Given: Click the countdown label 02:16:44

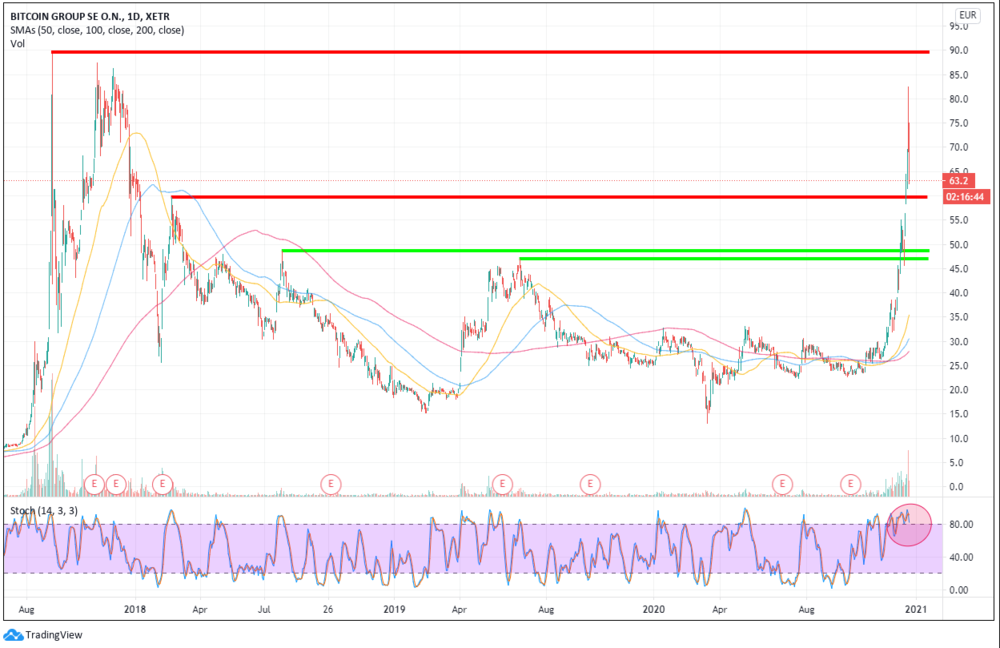Looking at the screenshot, I should (x=966, y=197).
